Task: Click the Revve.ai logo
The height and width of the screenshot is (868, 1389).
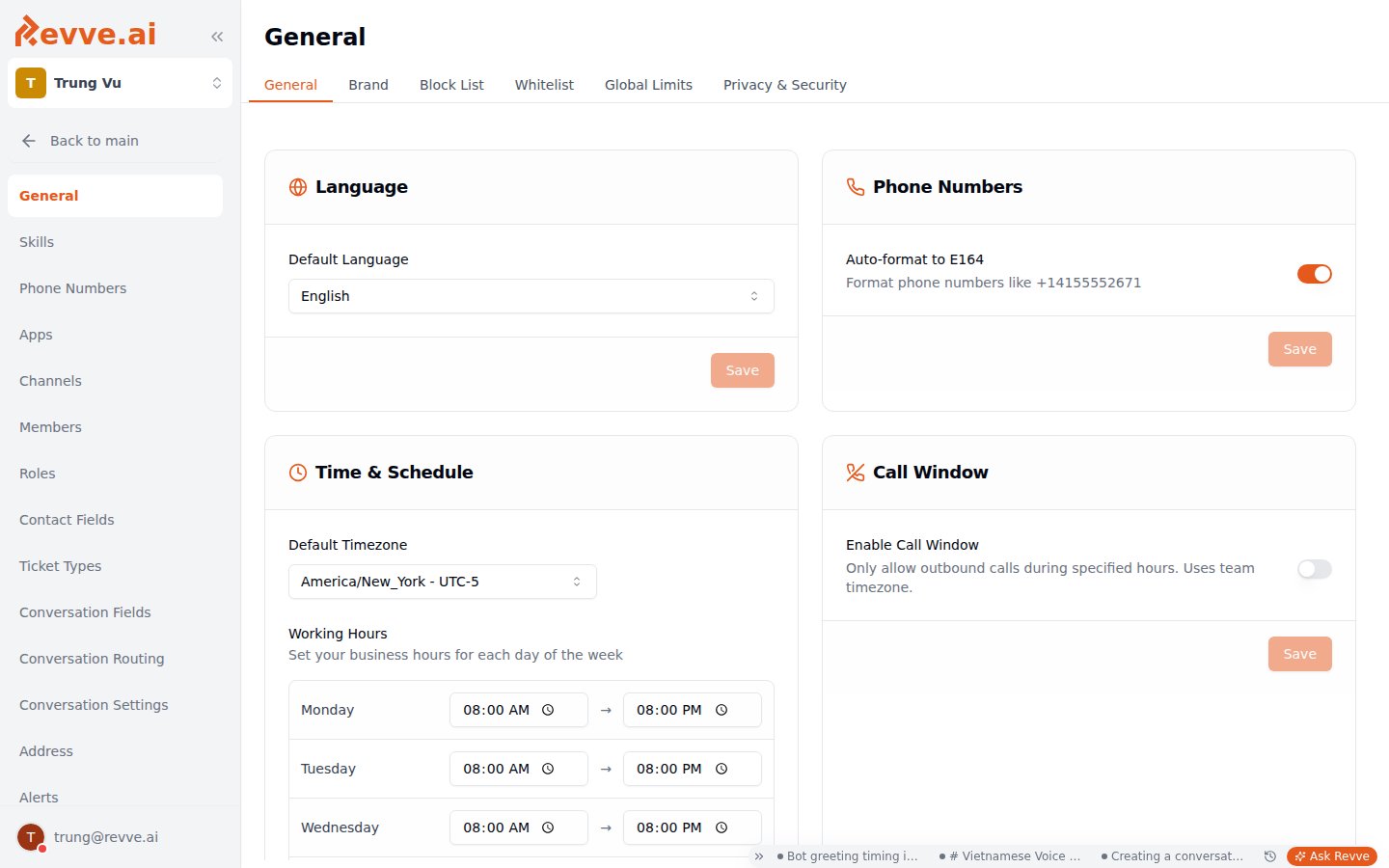Action: click(86, 32)
